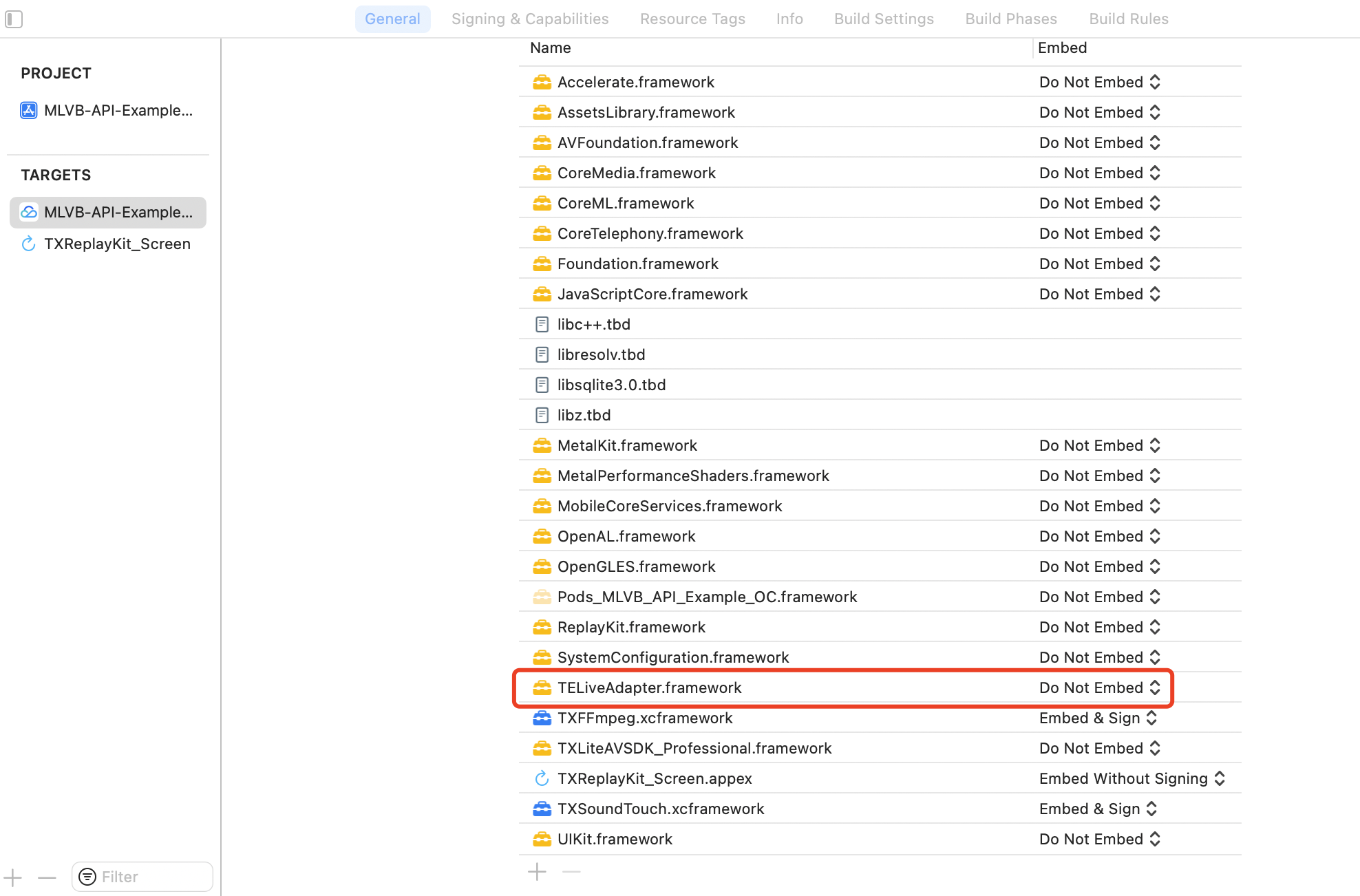Go to the Build Phases tab
Image resolution: width=1360 pixels, height=896 pixels.
point(1010,19)
